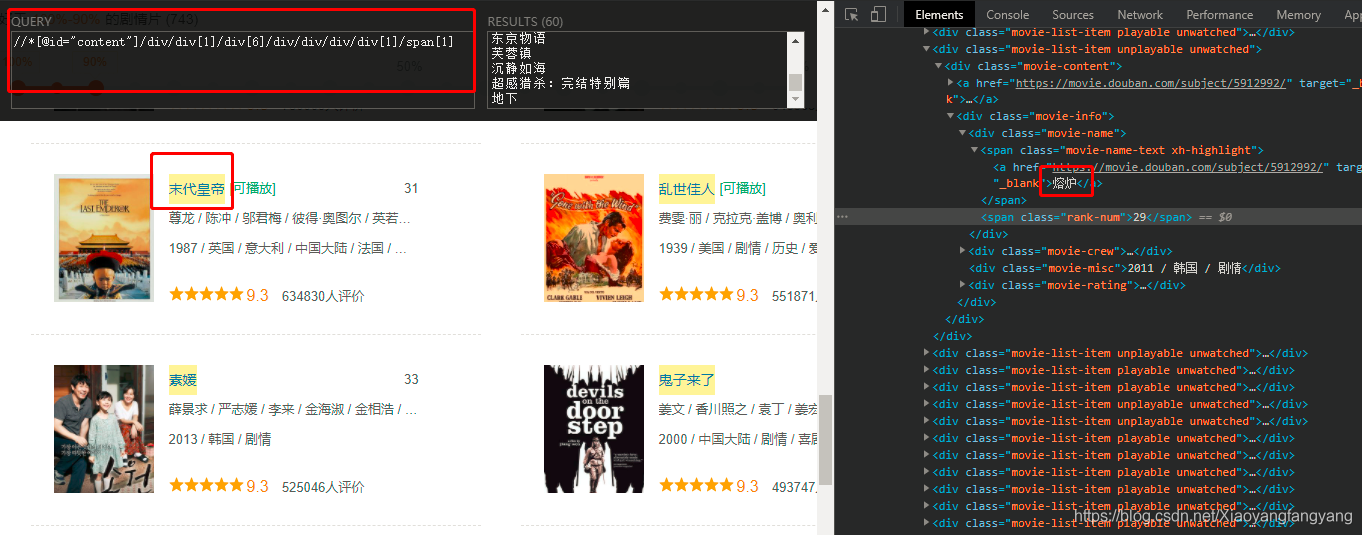Click inside the XPath QUERY input box
The width and height of the screenshot is (1362, 535).
(x=242, y=69)
